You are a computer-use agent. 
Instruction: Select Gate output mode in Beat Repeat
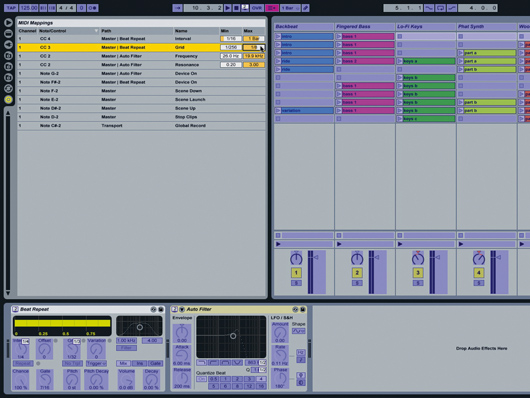pos(155,364)
